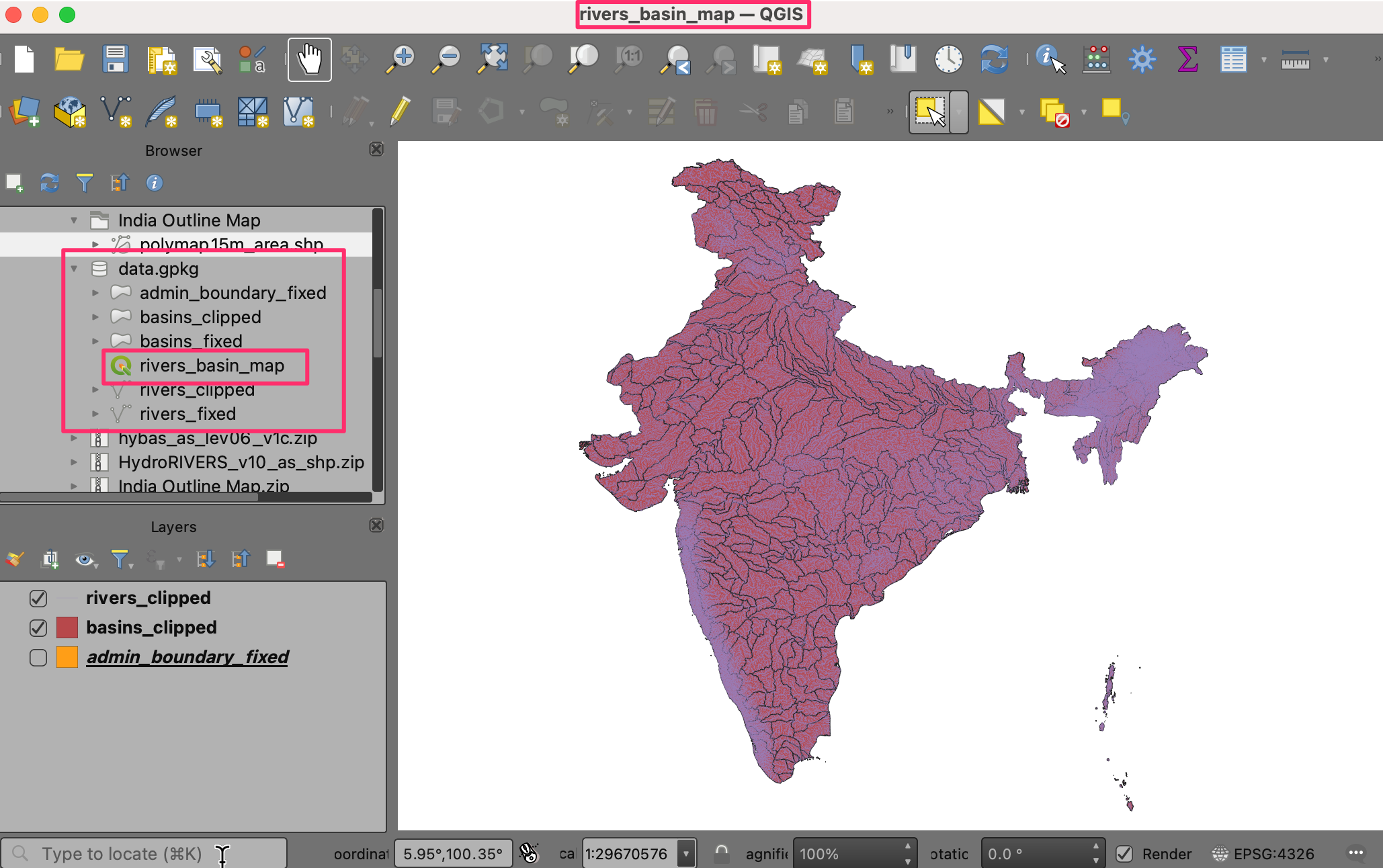This screenshot has width=1383, height=868.
Task: Click the Zoom Full extent icon
Action: coord(492,60)
